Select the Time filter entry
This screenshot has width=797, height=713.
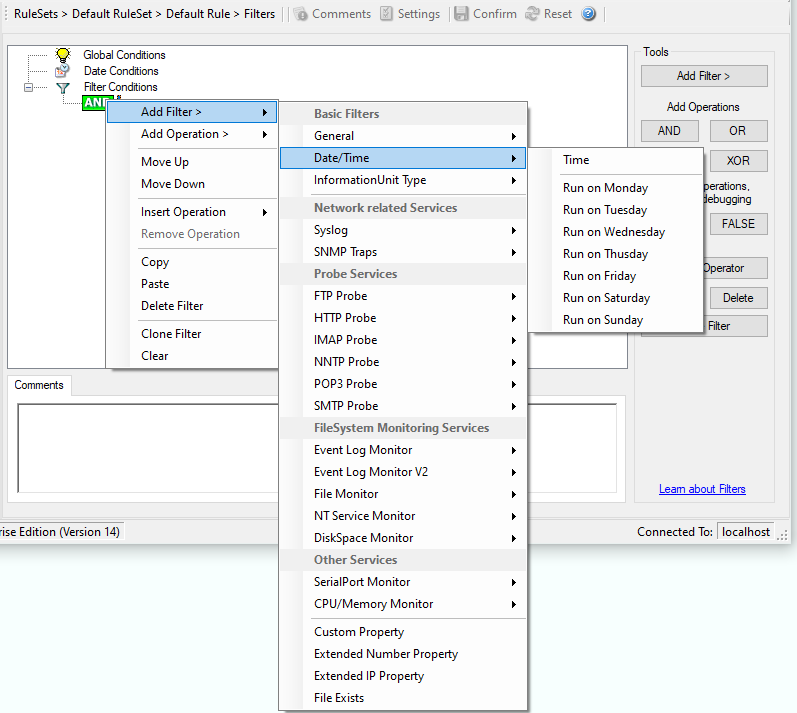576,160
